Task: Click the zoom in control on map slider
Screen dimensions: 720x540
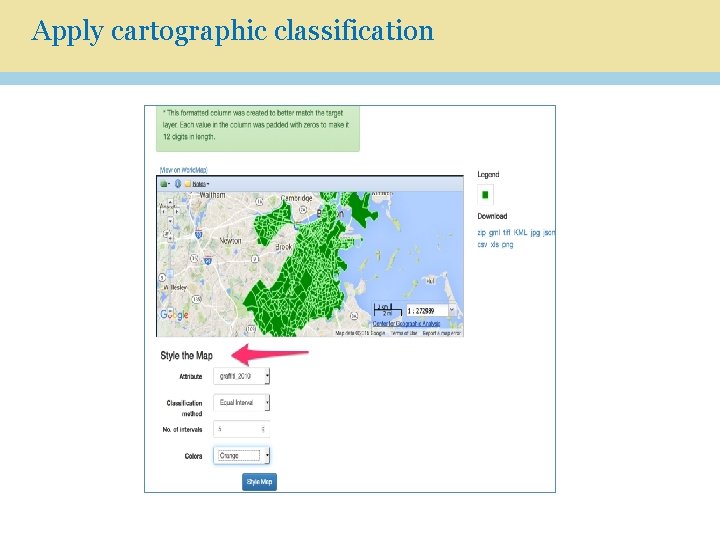Action: [170, 239]
